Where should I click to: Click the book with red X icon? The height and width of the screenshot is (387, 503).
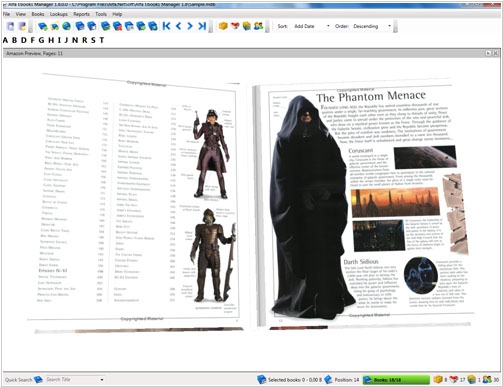click(117, 26)
